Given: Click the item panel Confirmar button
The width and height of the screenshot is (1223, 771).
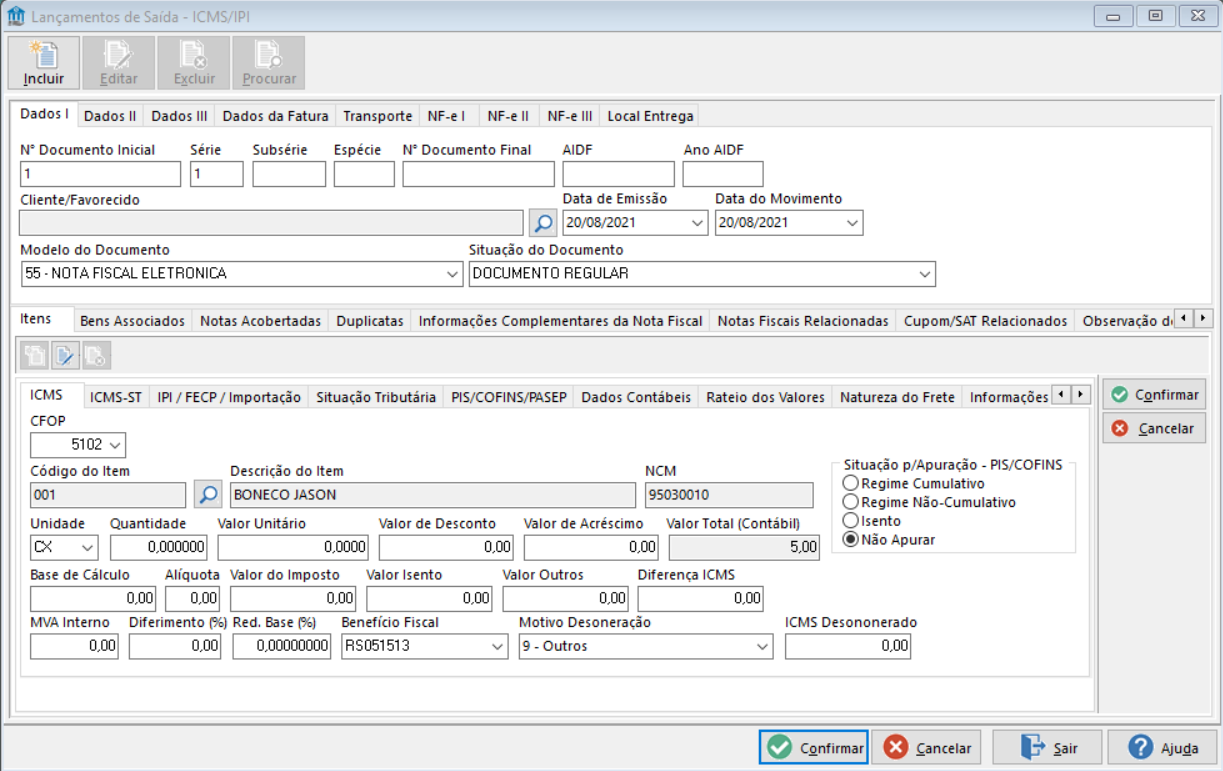Looking at the screenshot, I should [1154, 394].
